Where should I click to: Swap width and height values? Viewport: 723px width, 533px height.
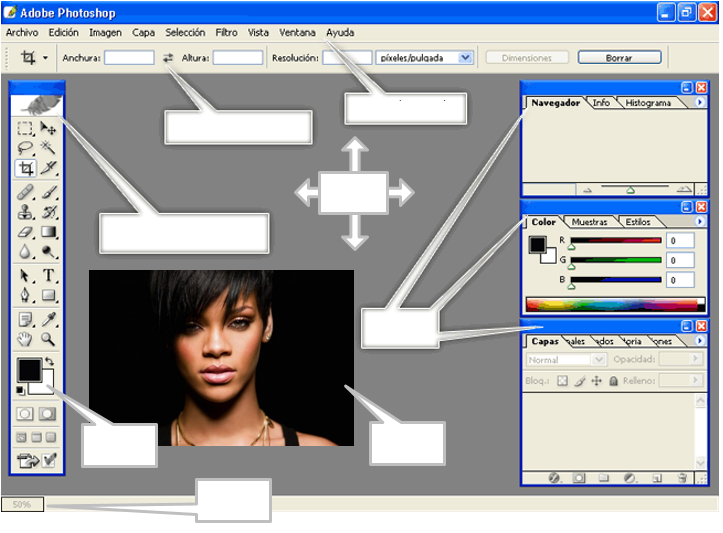coord(168,58)
